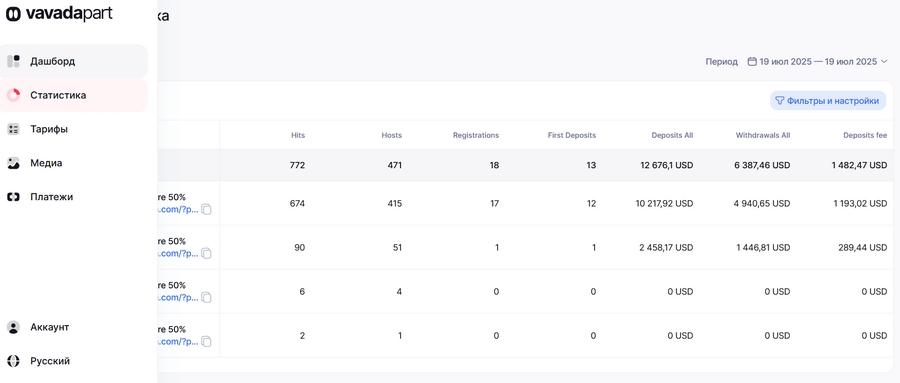Select the total hits value 772
This screenshot has height=383, width=900.
point(297,165)
